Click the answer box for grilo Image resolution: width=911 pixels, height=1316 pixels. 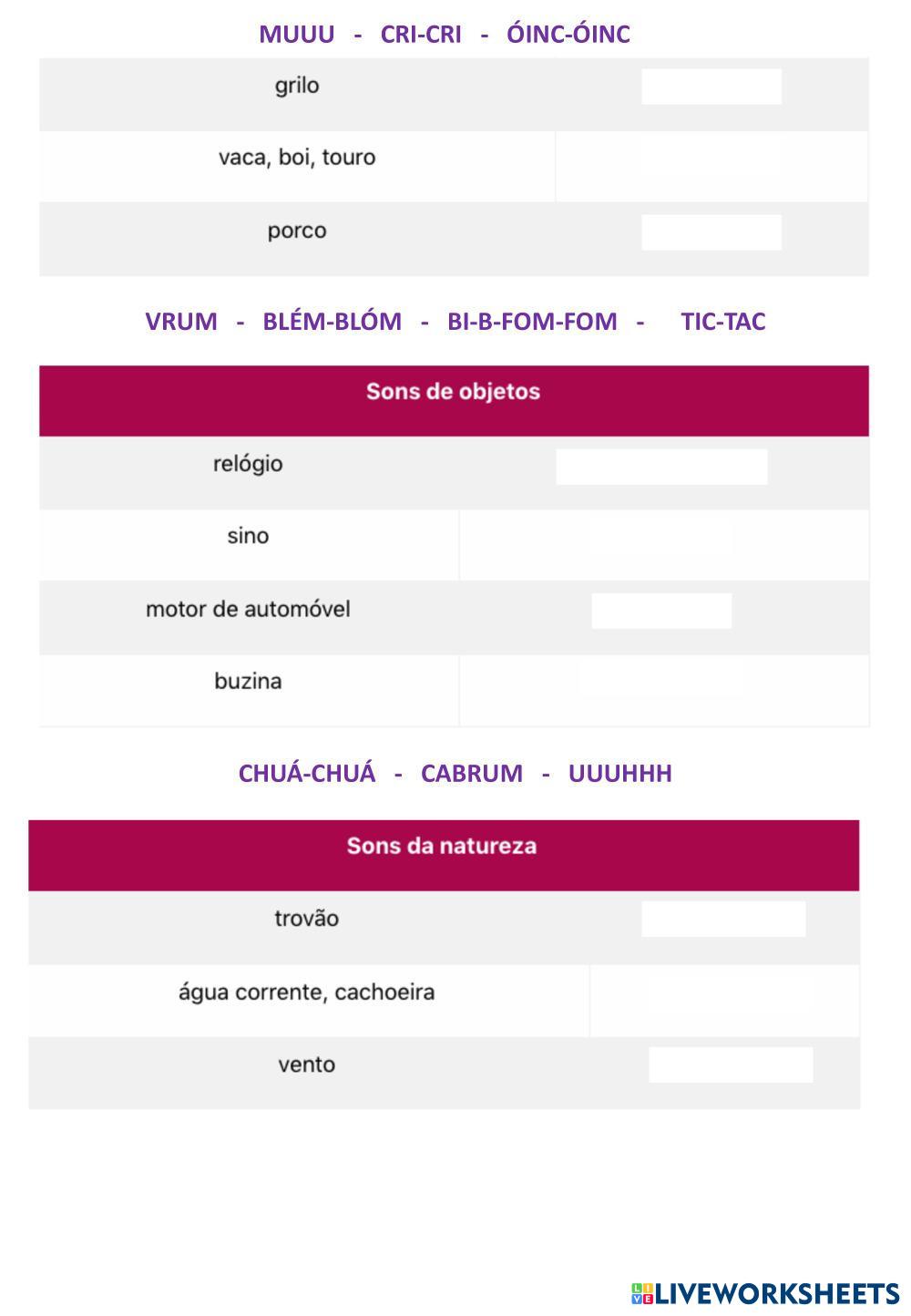coord(711,87)
